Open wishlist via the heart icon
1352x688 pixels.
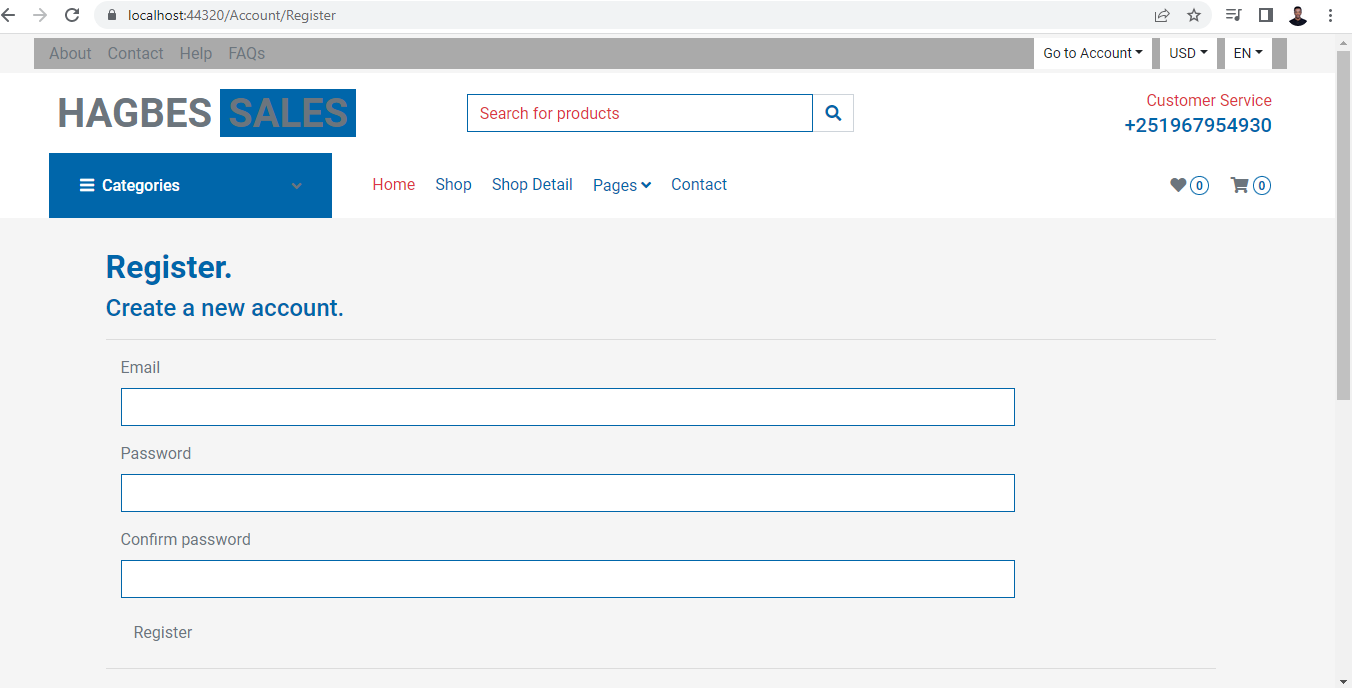[x=1178, y=185]
